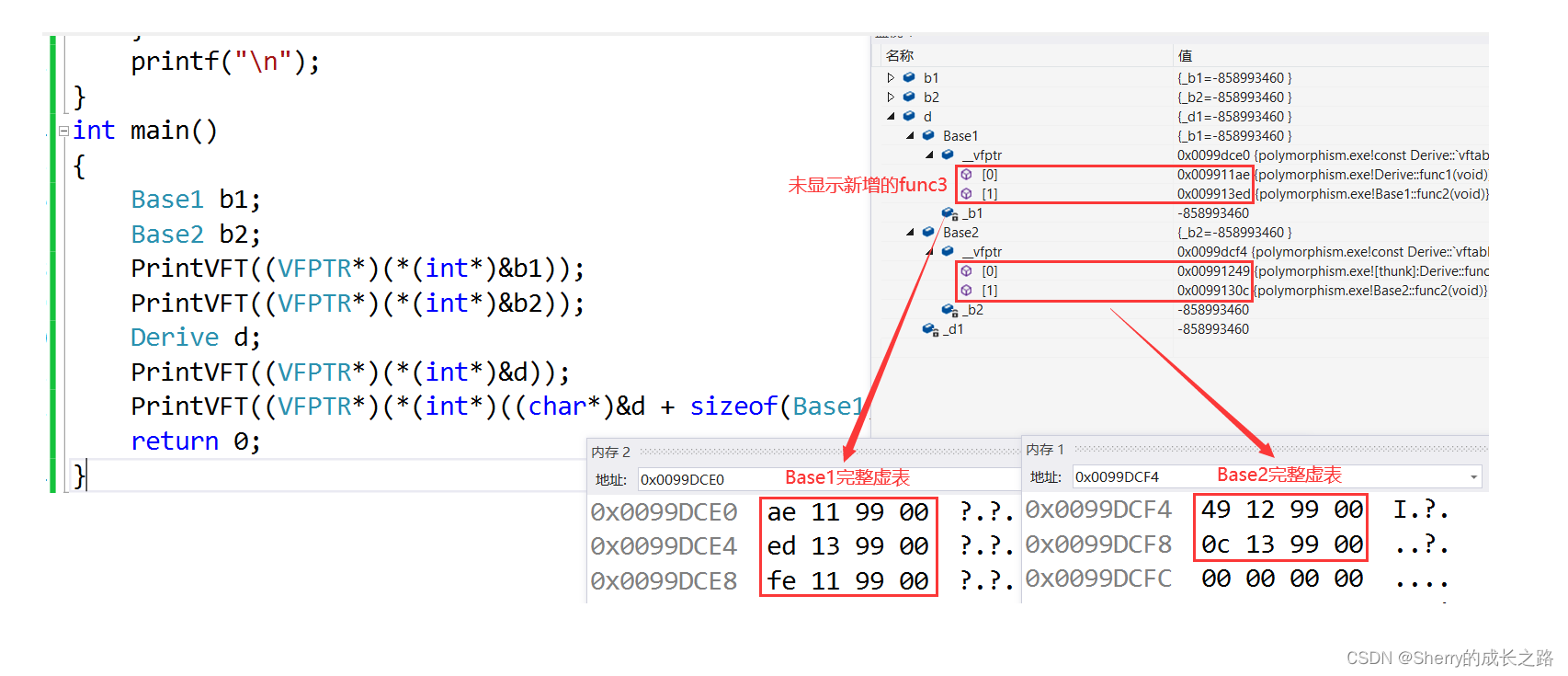Click the PrintVFT line with sizeof(Base1

[x=497, y=407]
